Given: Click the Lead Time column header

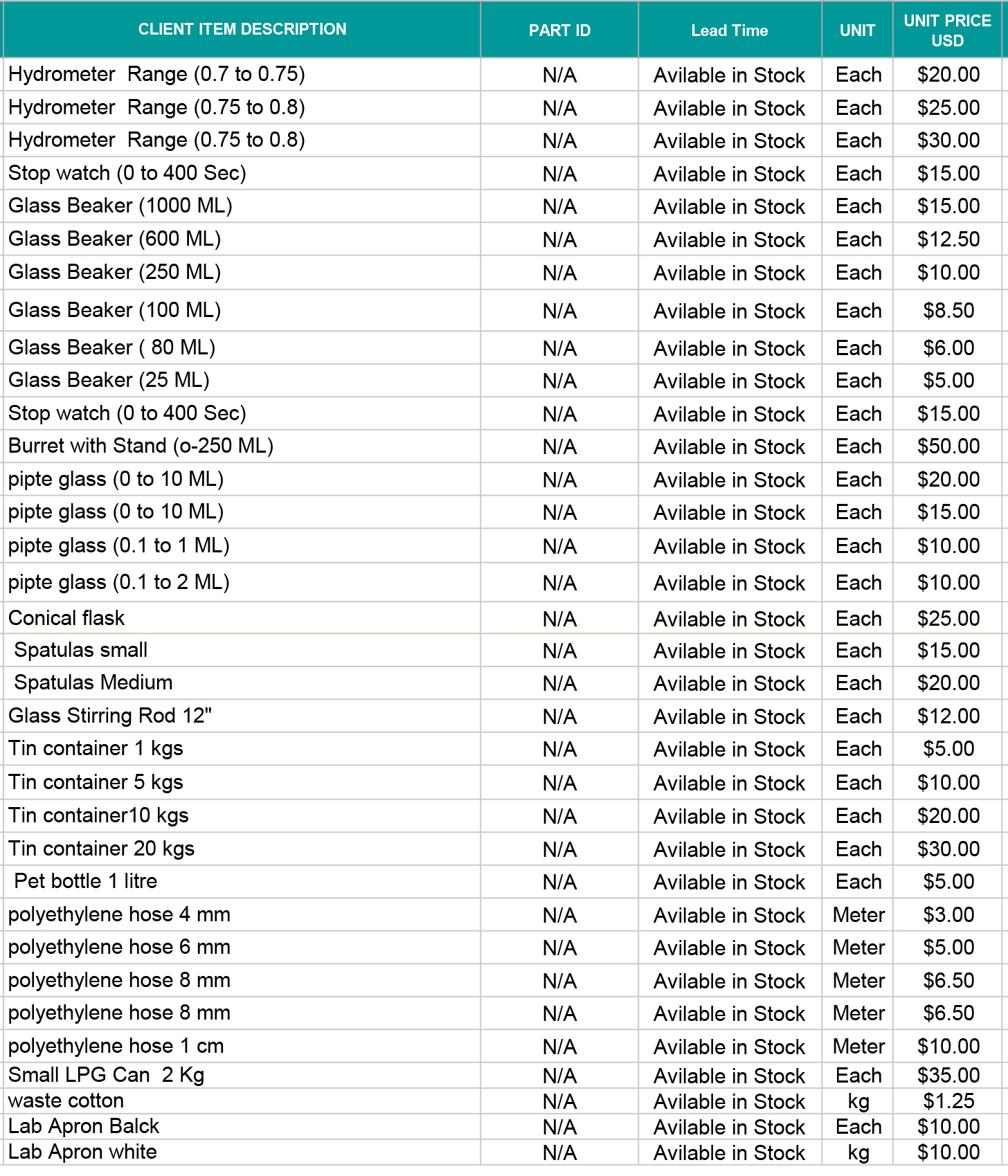Looking at the screenshot, I should 729,30.
